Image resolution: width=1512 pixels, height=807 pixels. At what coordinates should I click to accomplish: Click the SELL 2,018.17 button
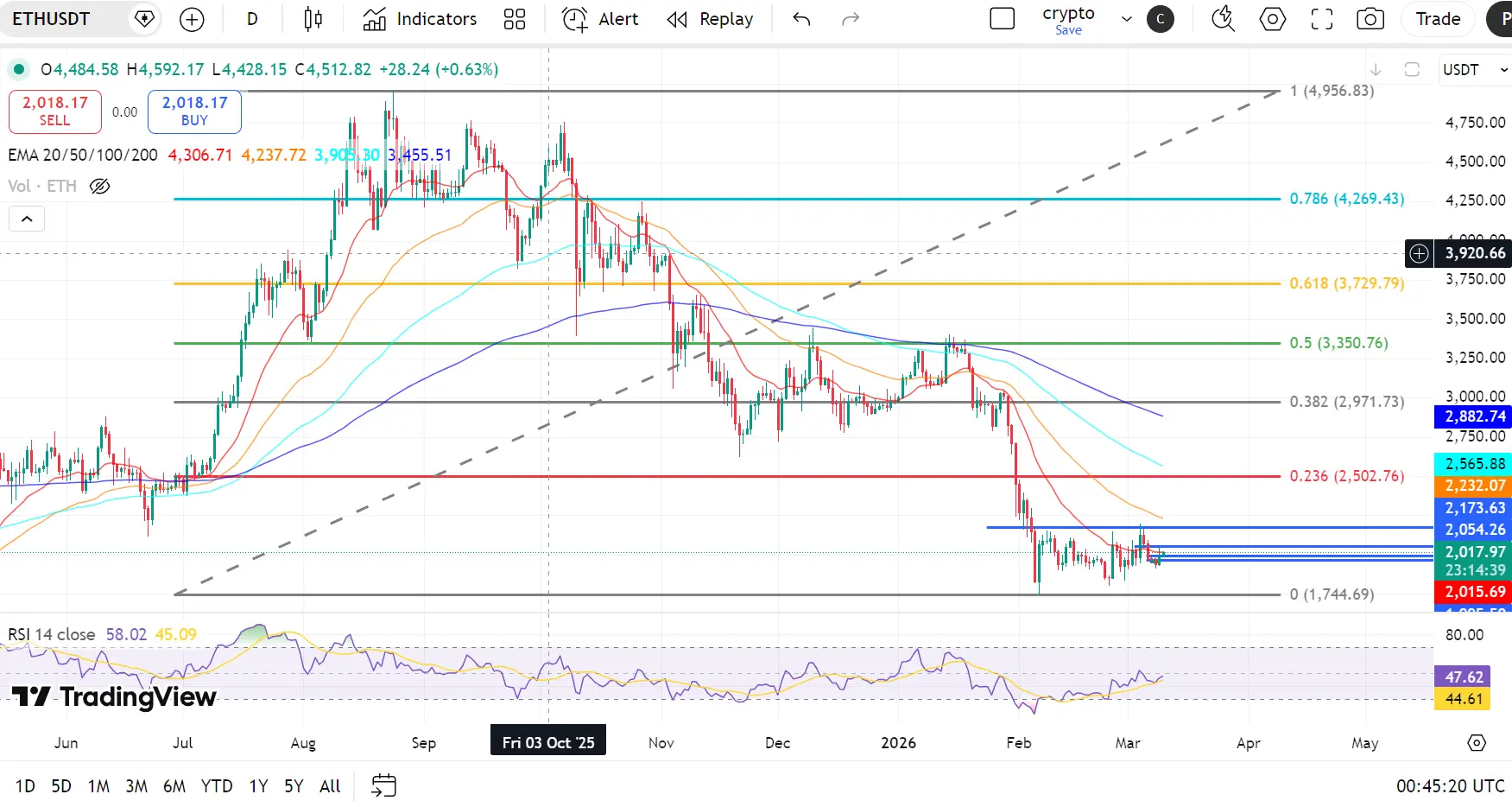(55, 111)
